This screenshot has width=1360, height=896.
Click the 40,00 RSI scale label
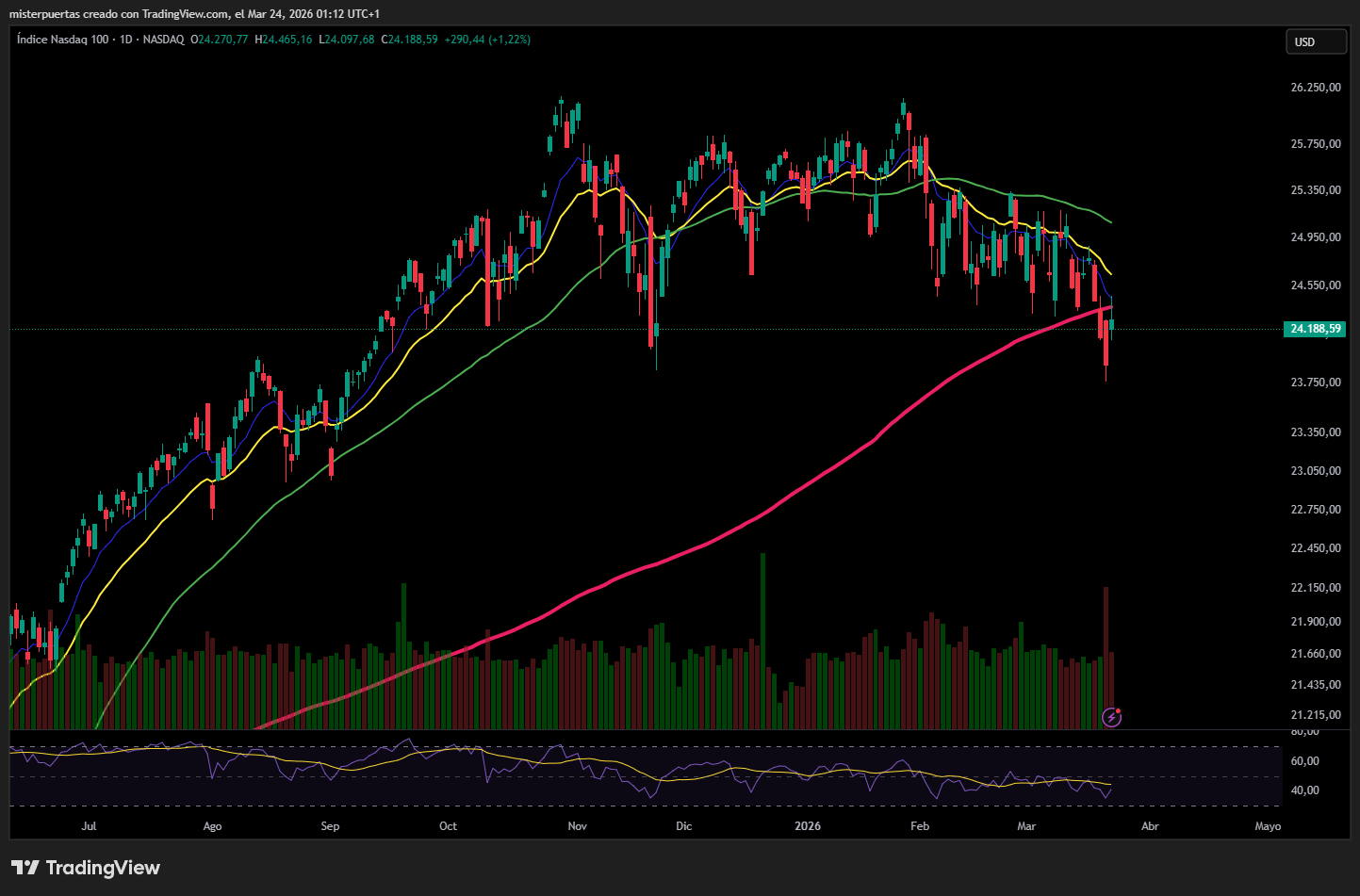1304,790
